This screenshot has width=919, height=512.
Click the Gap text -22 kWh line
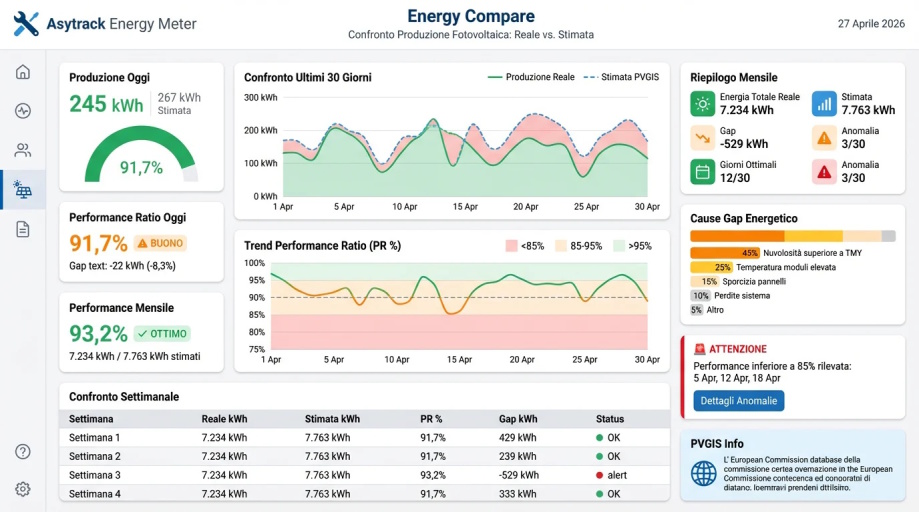point(122,265)
